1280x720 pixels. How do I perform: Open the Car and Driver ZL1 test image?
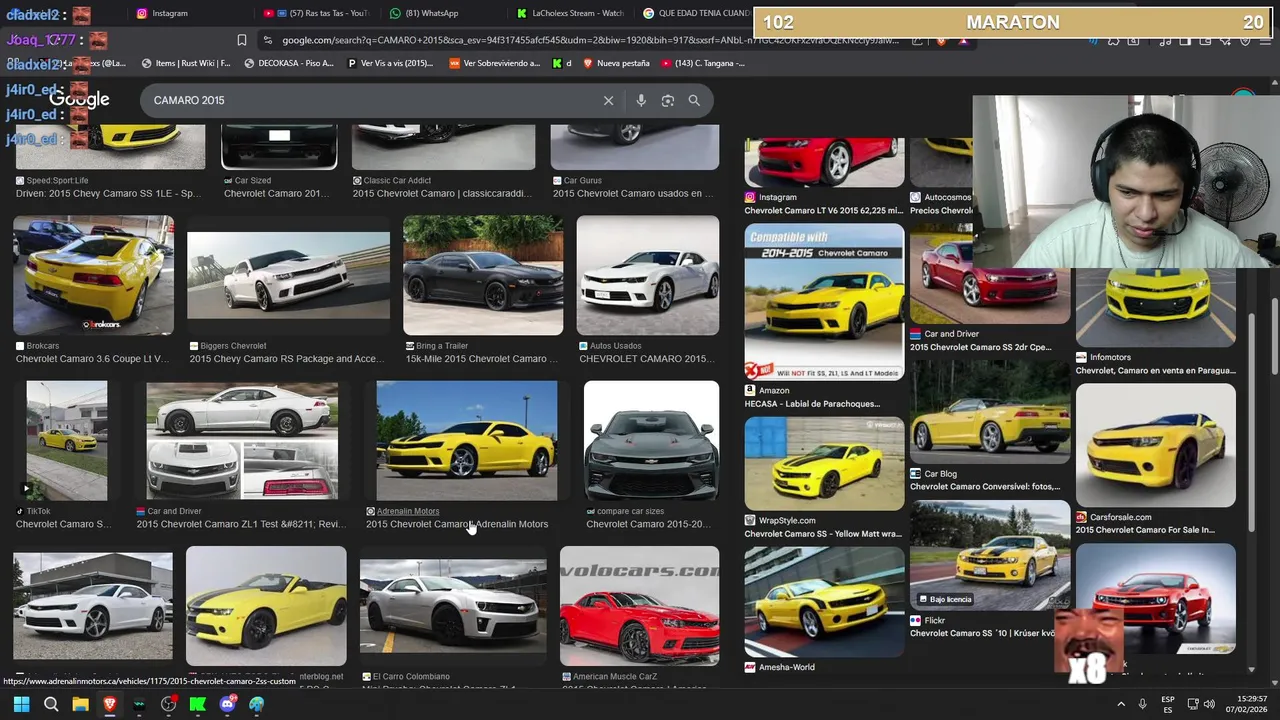242,440
